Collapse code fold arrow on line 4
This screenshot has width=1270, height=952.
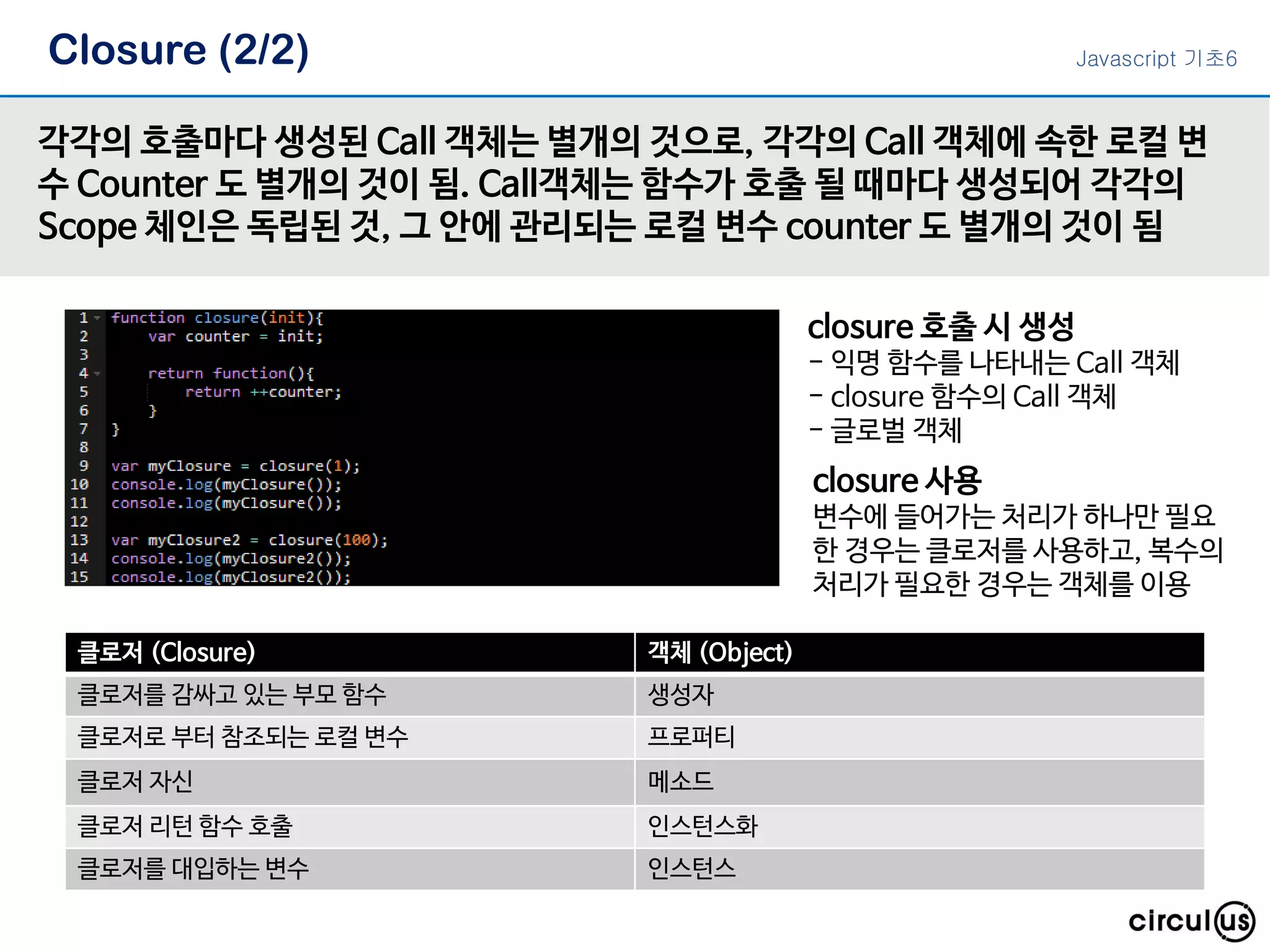(97, 374)
